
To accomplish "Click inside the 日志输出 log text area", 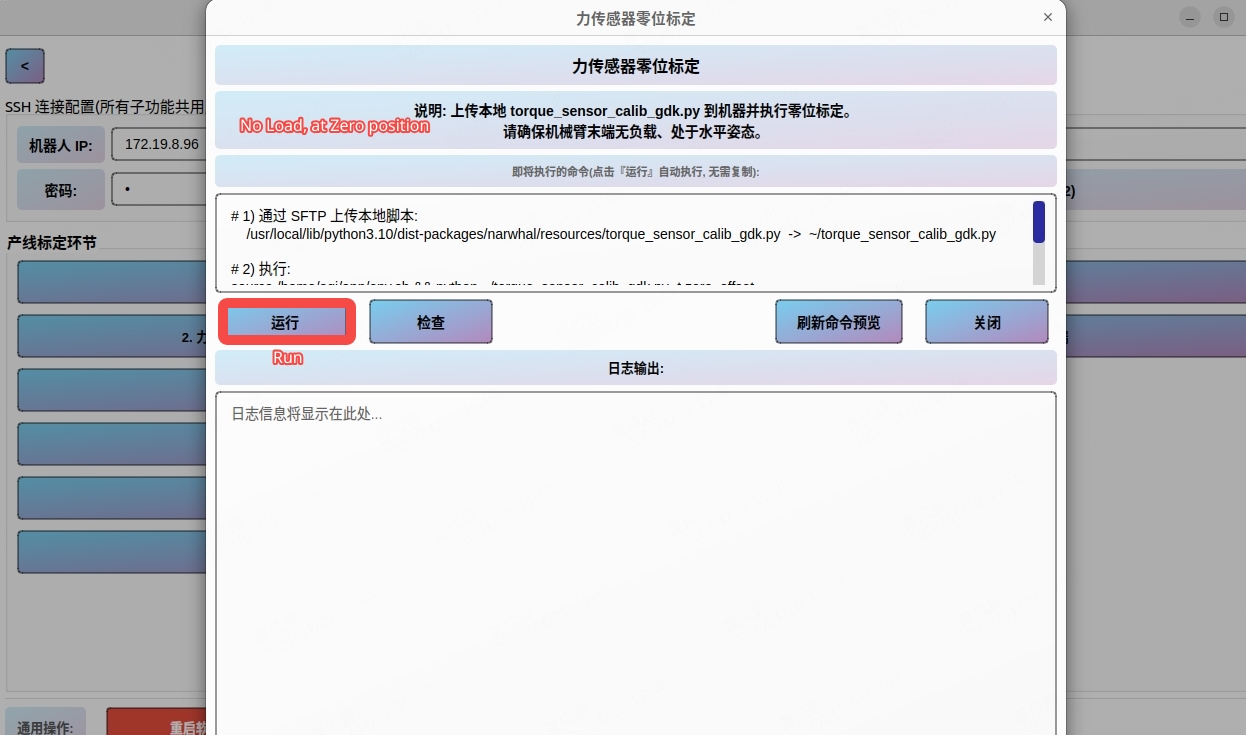I will [x=636, y=563].
